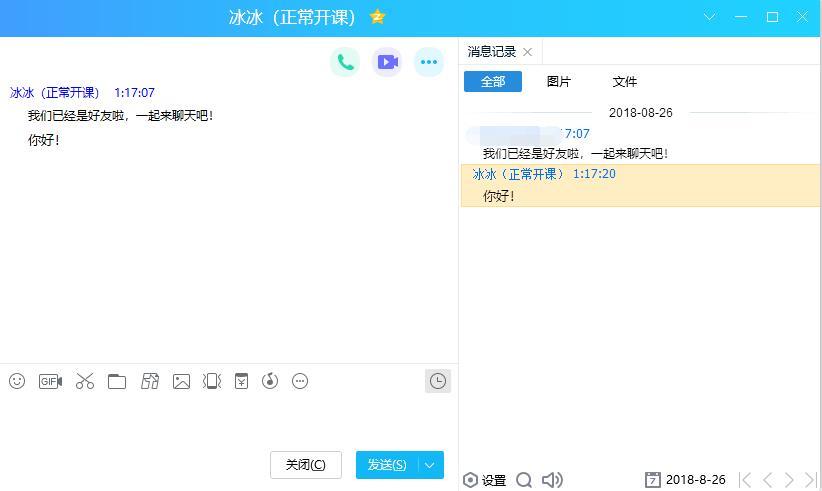Click the send file folder icon
The image size is (822, 491).
click(x=117, y=381)
